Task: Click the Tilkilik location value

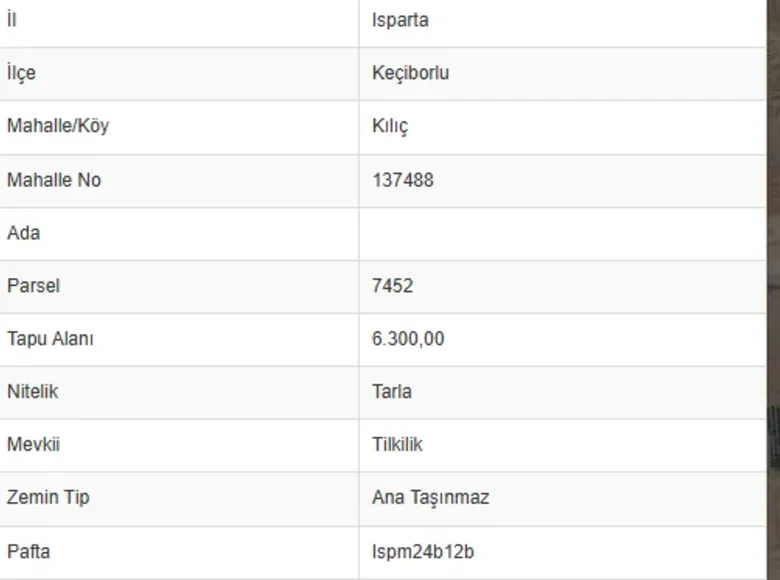Action: (397, 445)
